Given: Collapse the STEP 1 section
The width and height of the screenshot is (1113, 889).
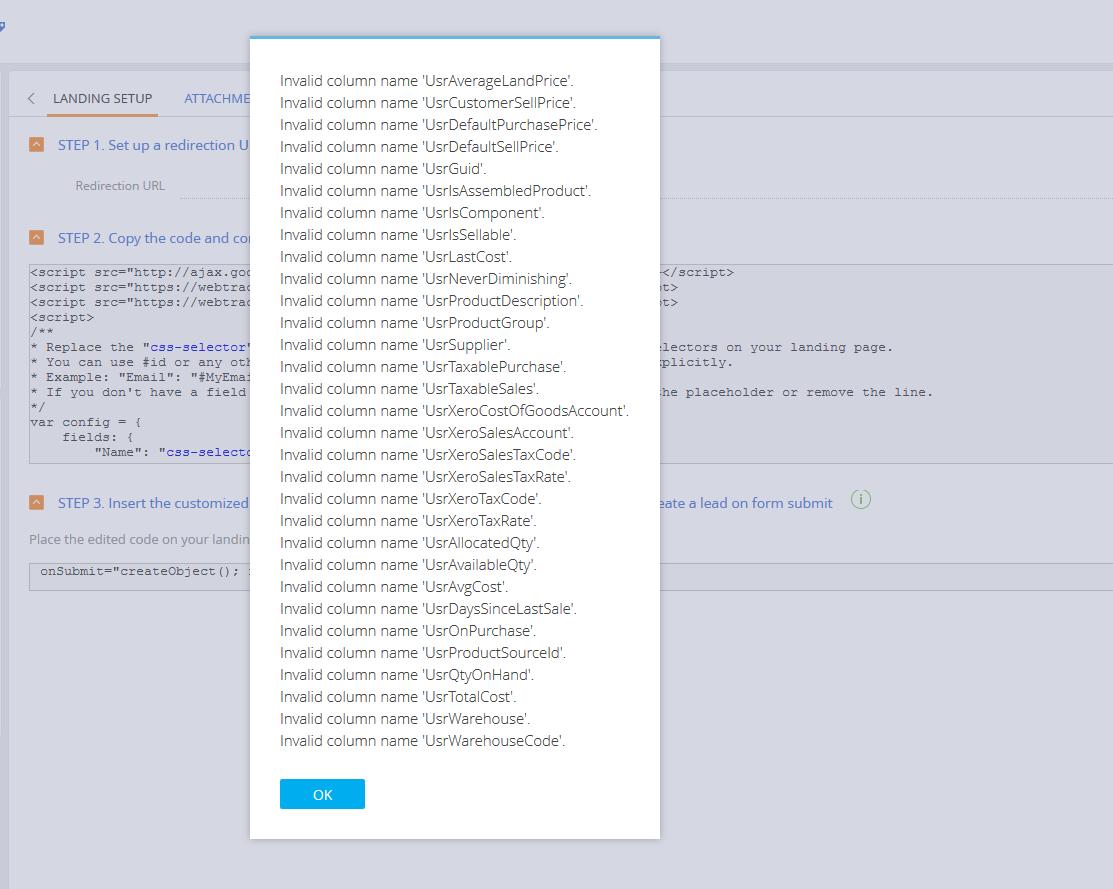Looking at the screenshot, I should click(36, 145).
